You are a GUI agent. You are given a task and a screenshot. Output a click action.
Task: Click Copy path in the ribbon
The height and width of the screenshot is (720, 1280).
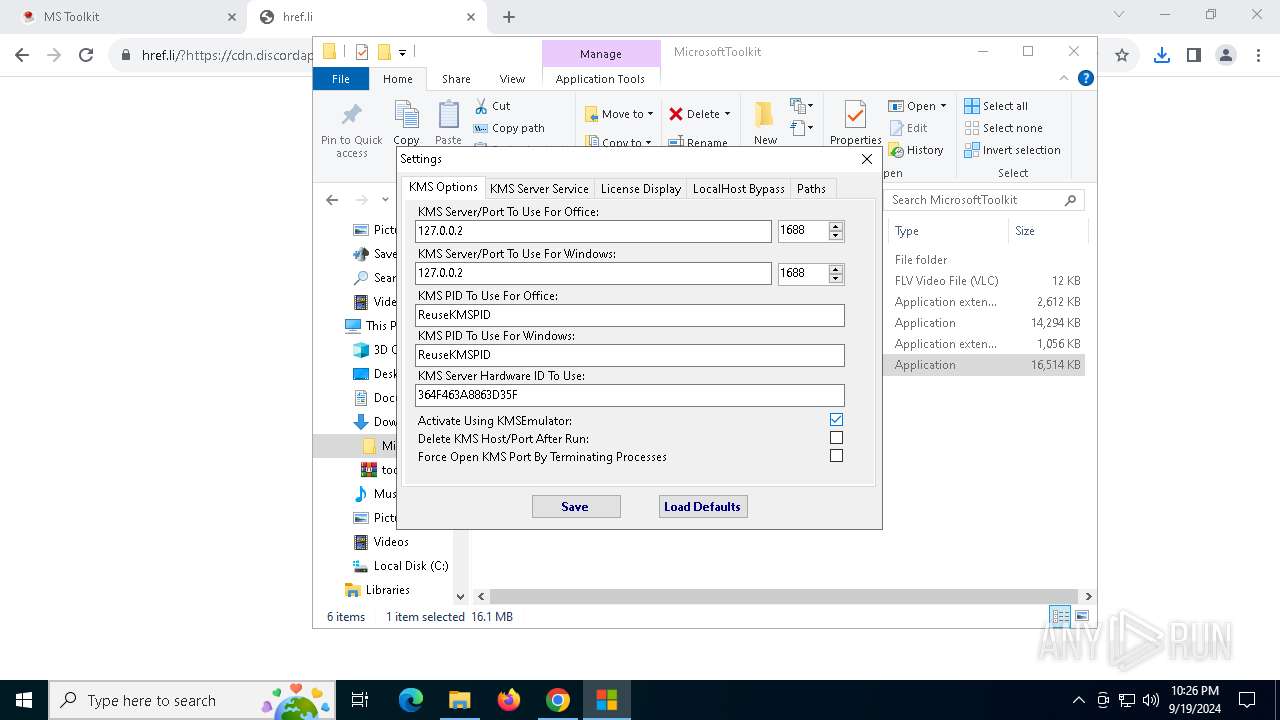[x=509, y=128]
